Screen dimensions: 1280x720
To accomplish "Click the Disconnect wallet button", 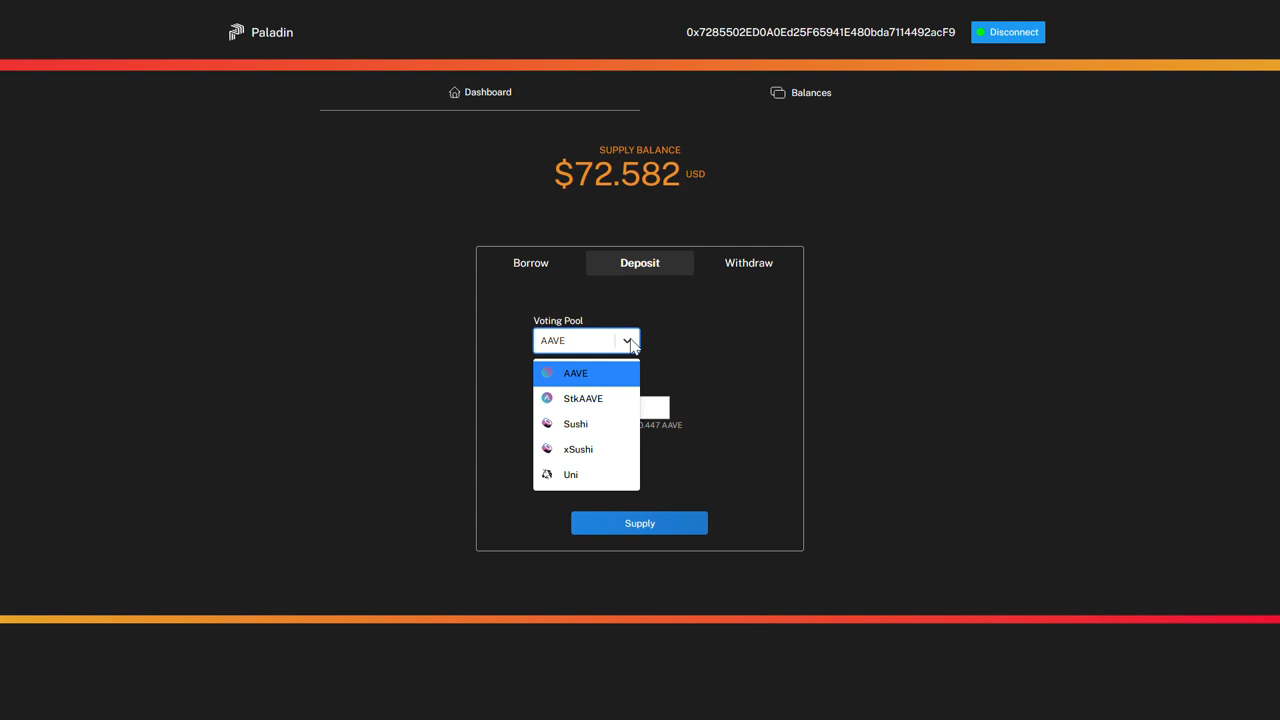I will (x=1008, y=32).
